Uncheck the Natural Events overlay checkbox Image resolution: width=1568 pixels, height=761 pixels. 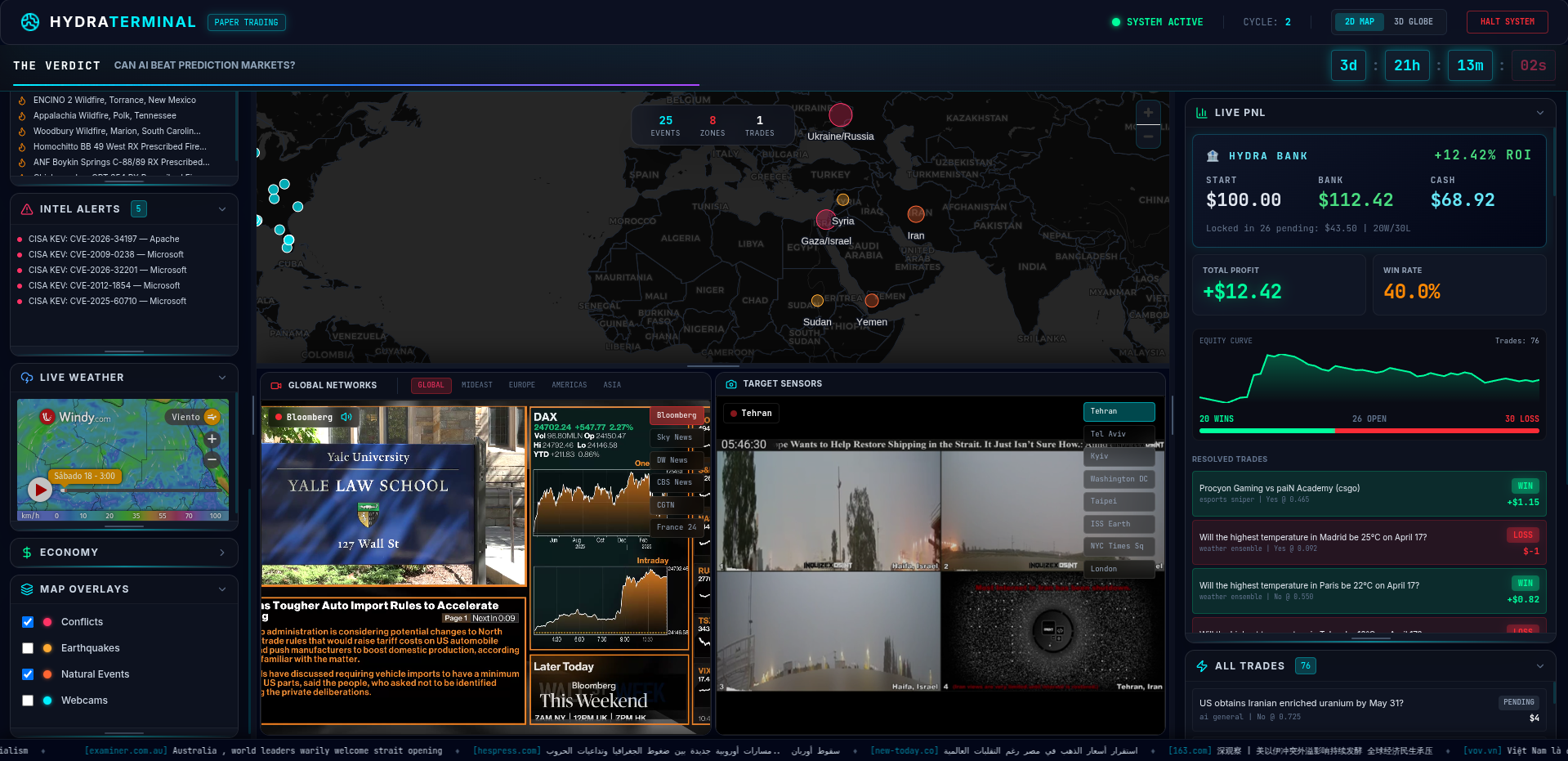click(28, 674)
